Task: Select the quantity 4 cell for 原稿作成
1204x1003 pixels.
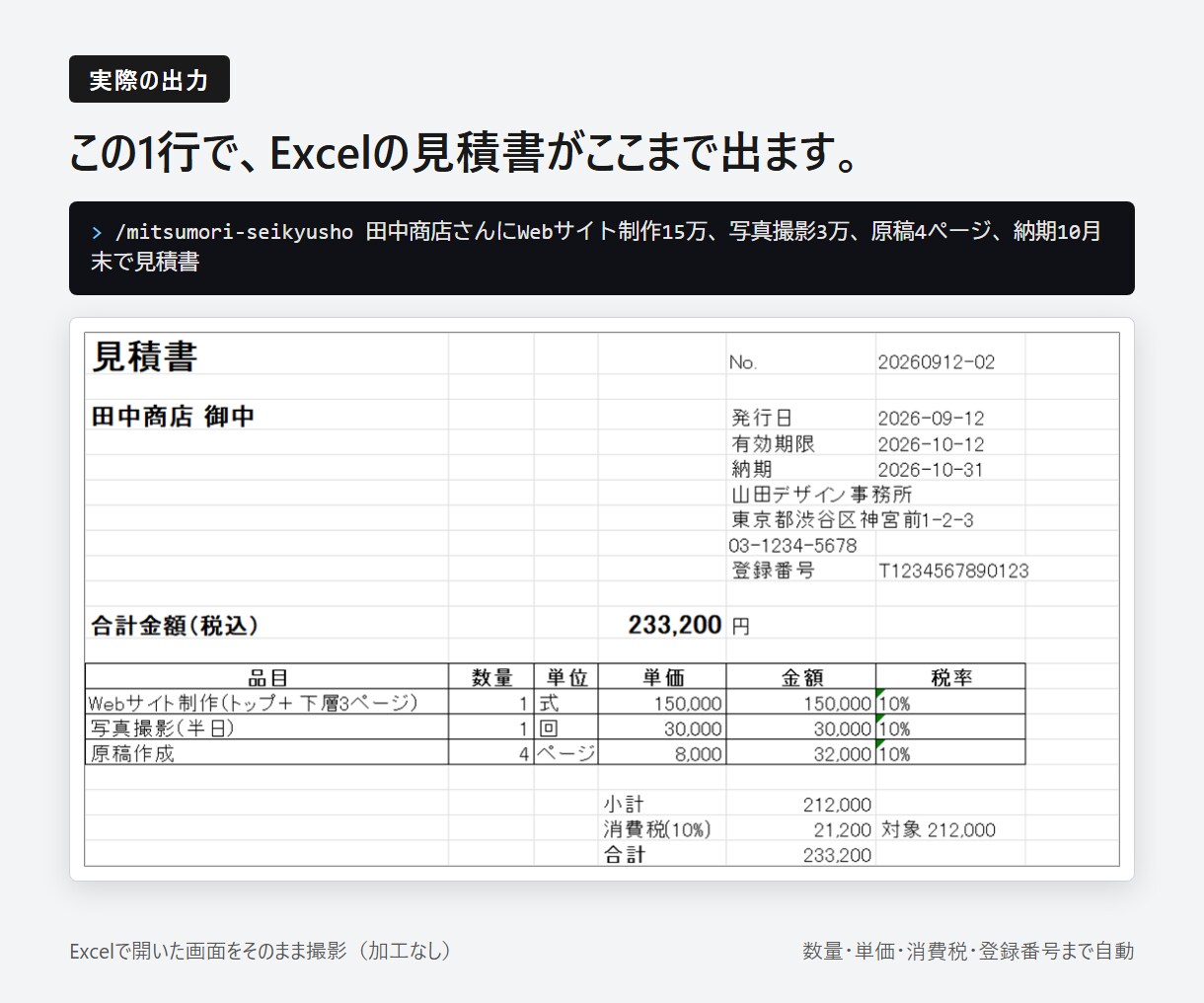Action: 491,752
